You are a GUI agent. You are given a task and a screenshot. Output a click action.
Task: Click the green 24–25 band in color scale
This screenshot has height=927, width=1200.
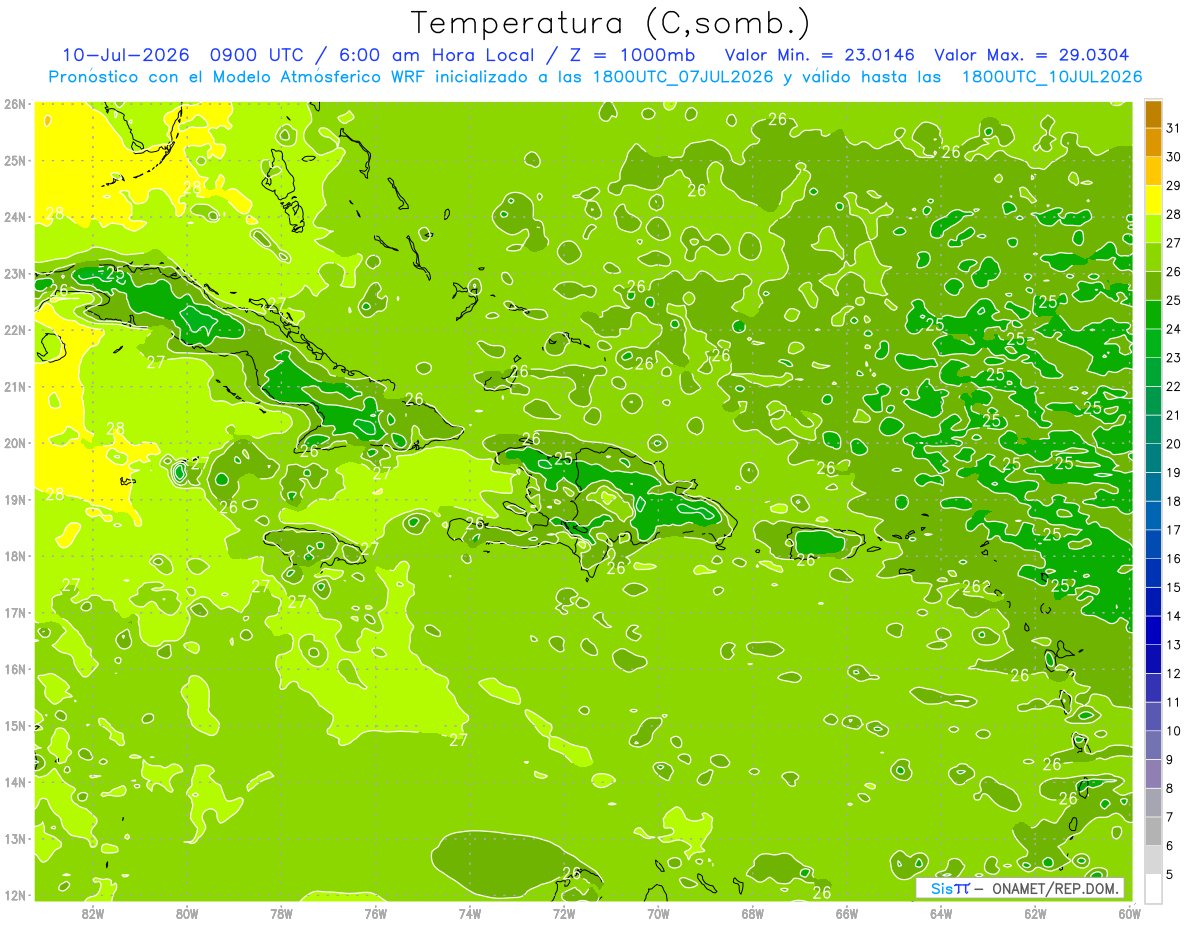pyautogui.click(x=1153, y=315)
